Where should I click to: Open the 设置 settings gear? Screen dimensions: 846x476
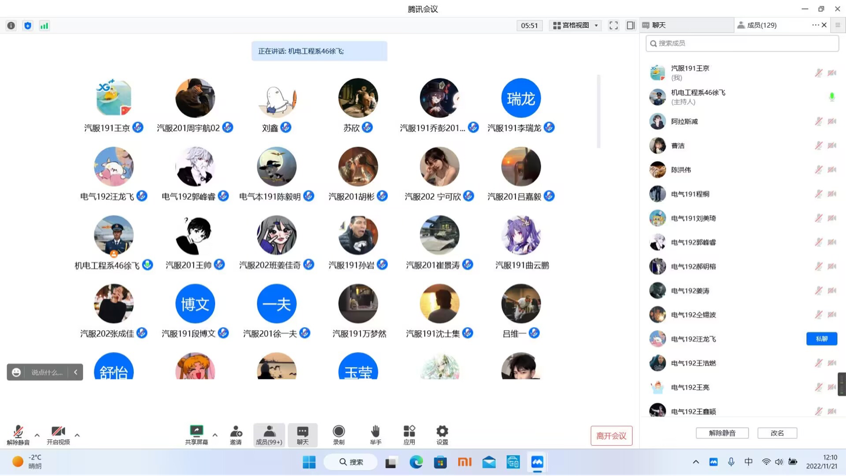pyautogui.click(x=442, y=434)
